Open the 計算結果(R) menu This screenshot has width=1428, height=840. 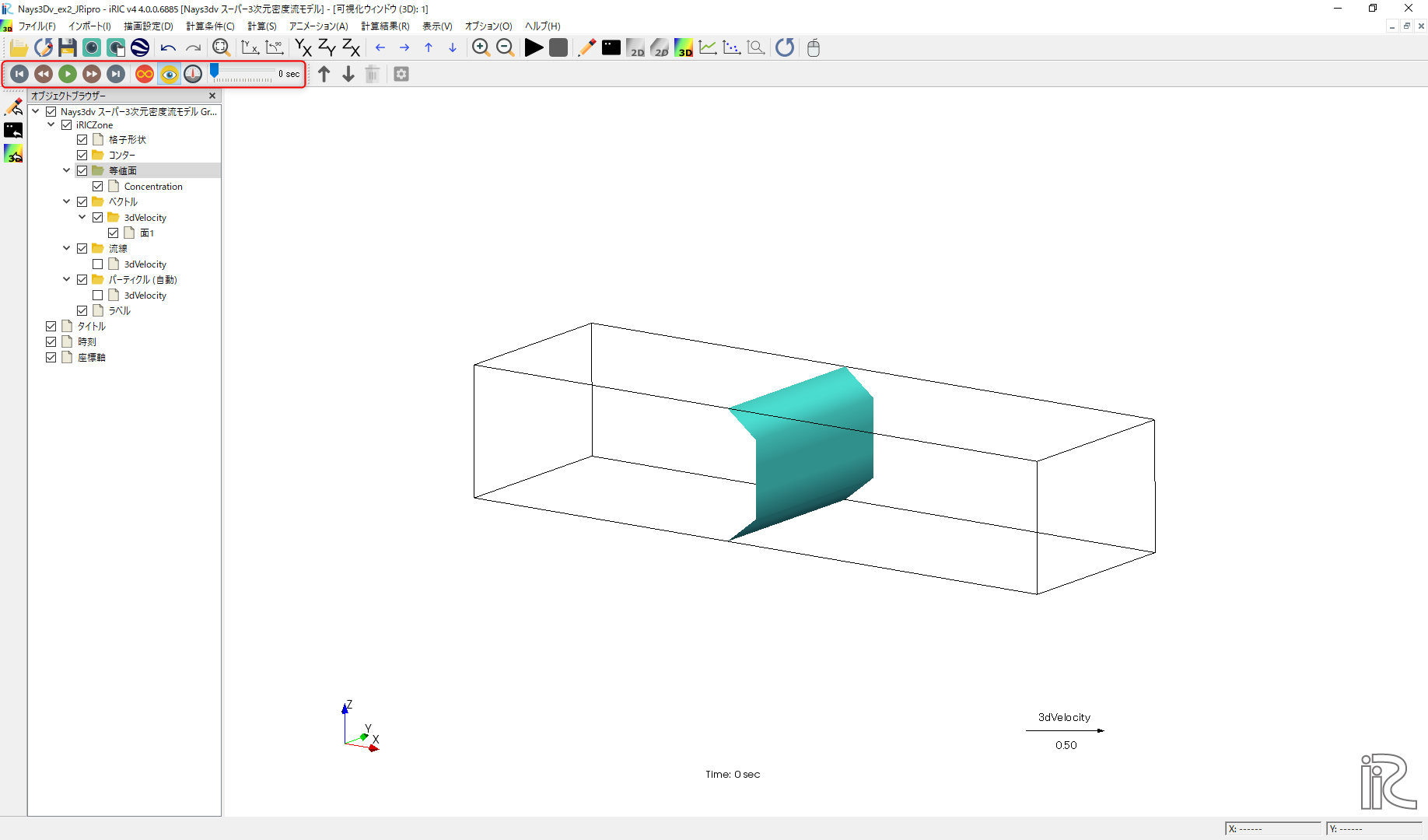385,26
